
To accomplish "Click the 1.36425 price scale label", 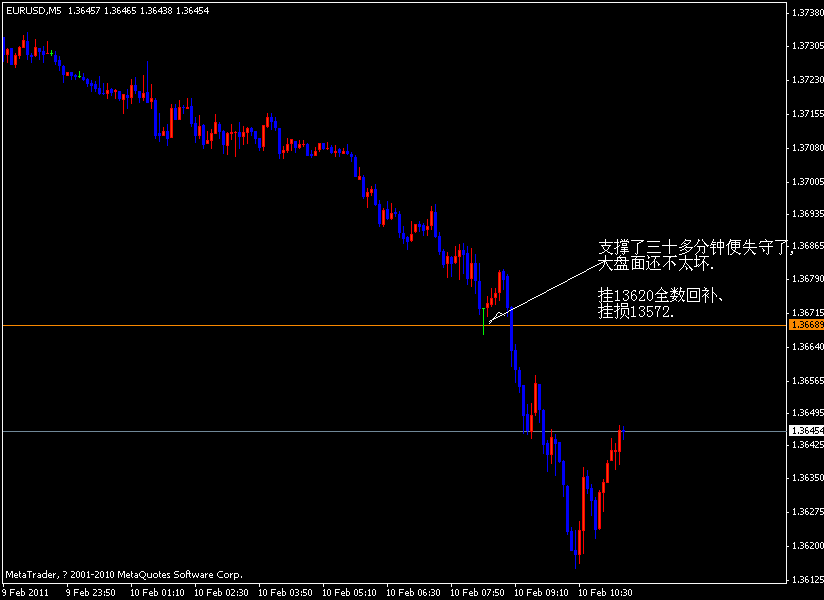I will pyautogui.click(x=808, y=445).
